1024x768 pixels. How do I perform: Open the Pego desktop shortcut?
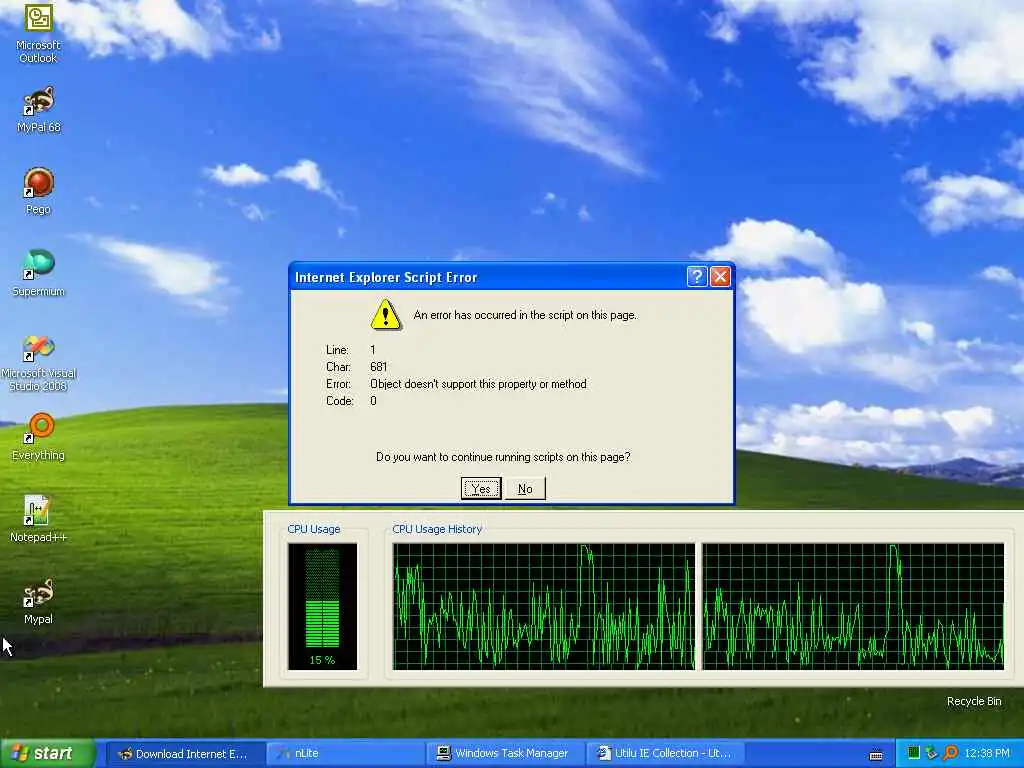pos(38,191)
